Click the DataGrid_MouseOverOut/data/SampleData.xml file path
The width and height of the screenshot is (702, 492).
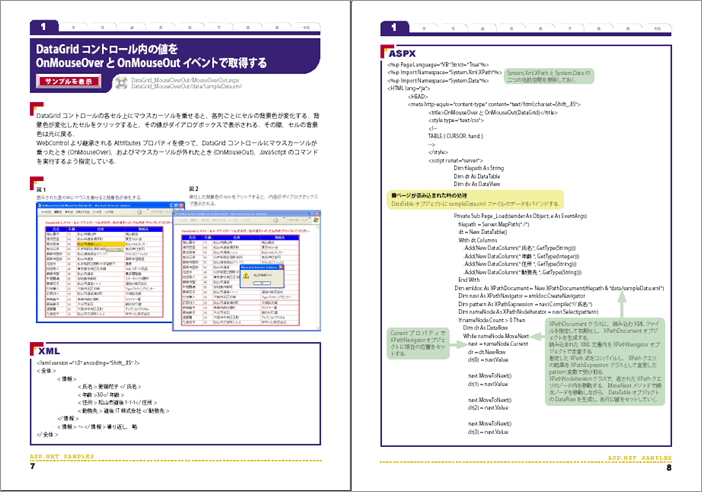[186, 86]
